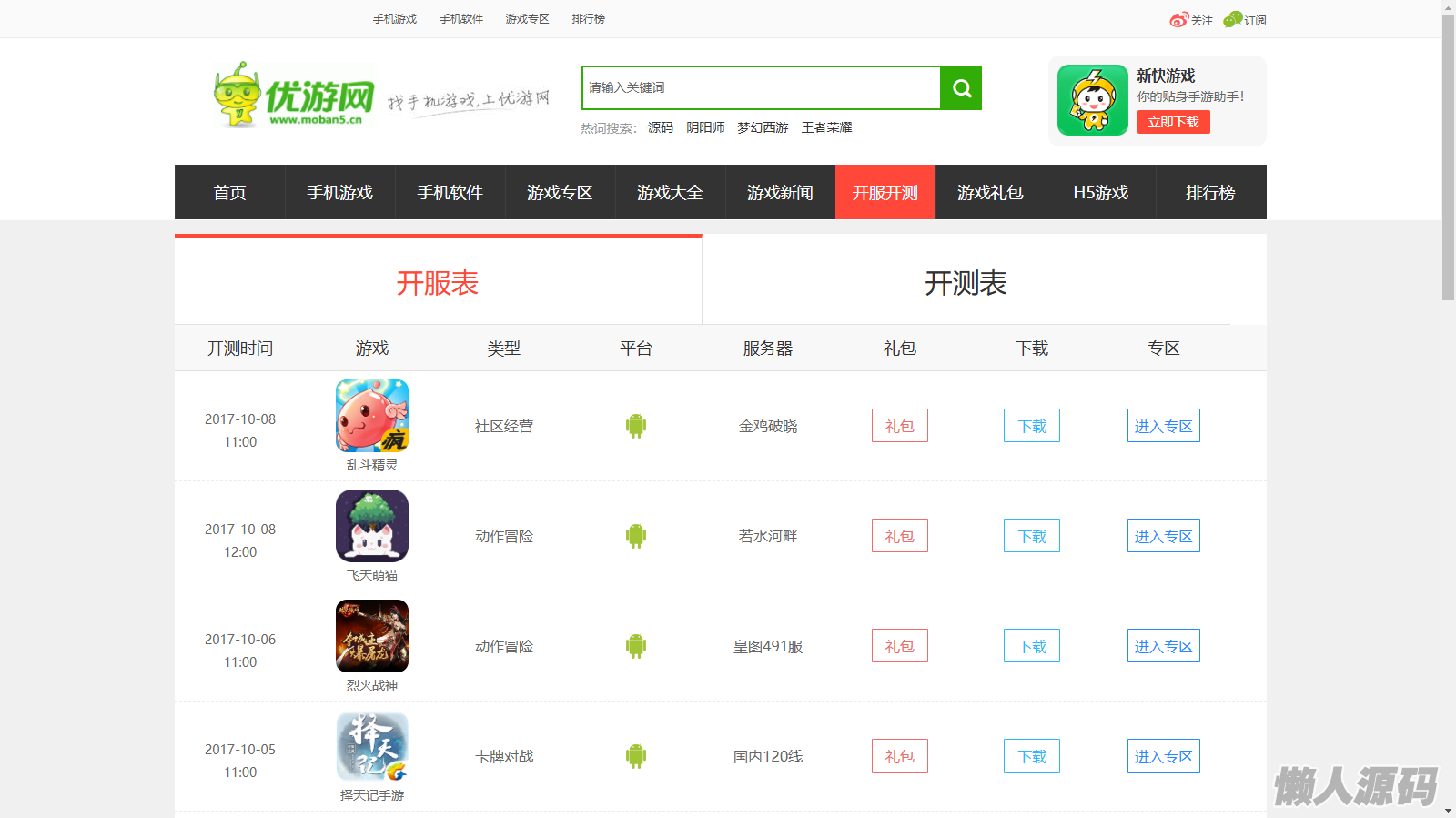Click 下载 button for 烈火战神
Image resolution: width=1456 pixels, height=818 pixels.
tap(1032, 646)
